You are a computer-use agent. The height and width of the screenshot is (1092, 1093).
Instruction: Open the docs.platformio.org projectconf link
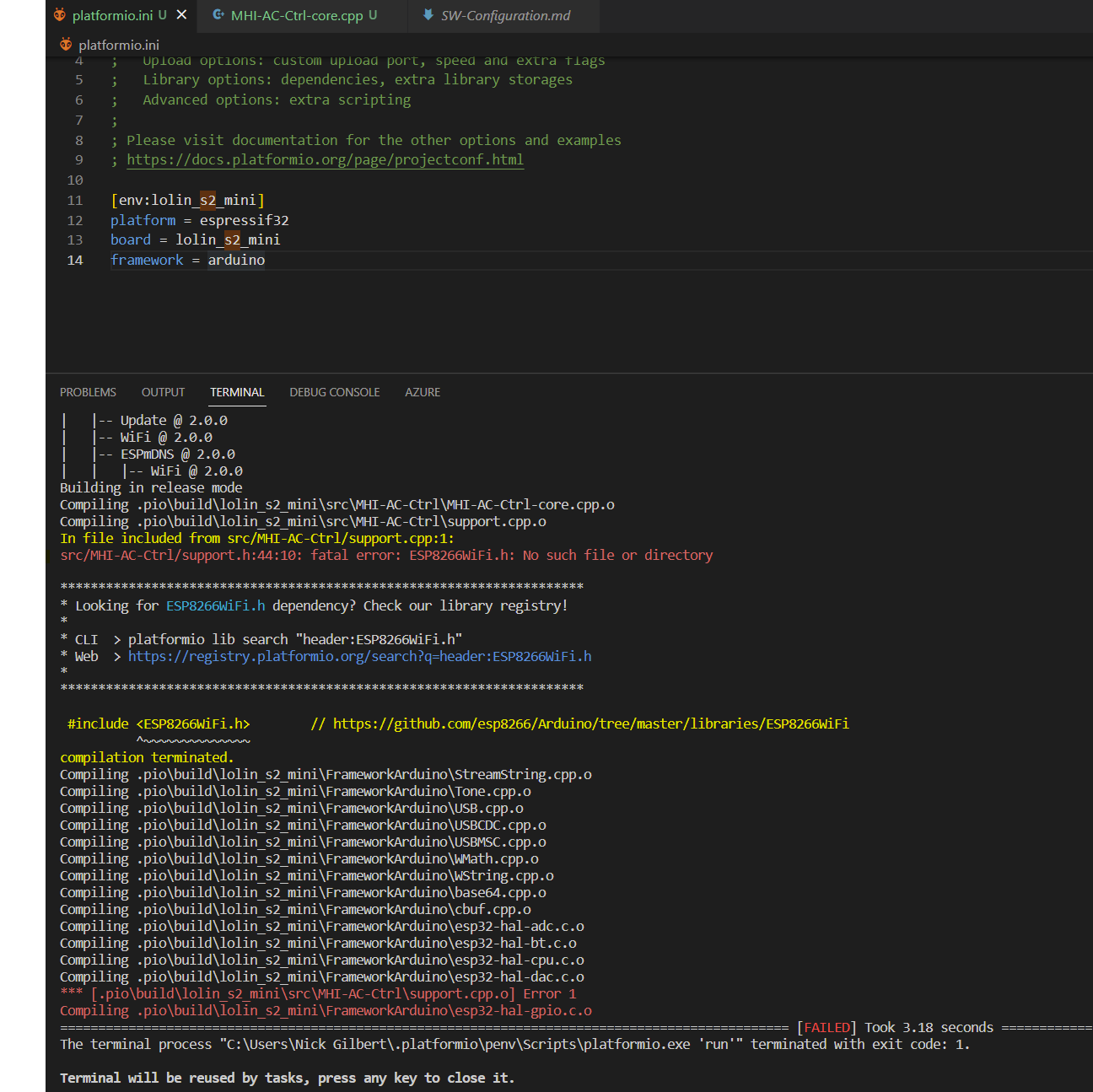click(x=326, y=159)
